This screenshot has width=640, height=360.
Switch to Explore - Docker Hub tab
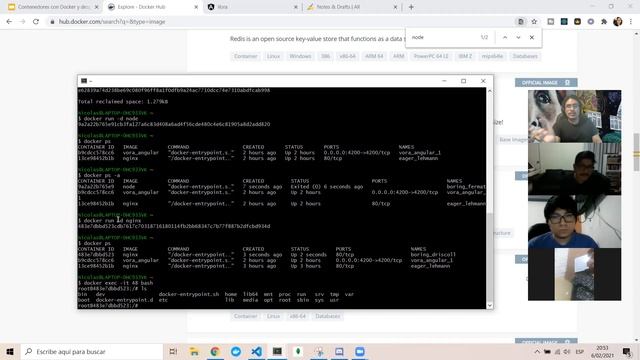152,7
